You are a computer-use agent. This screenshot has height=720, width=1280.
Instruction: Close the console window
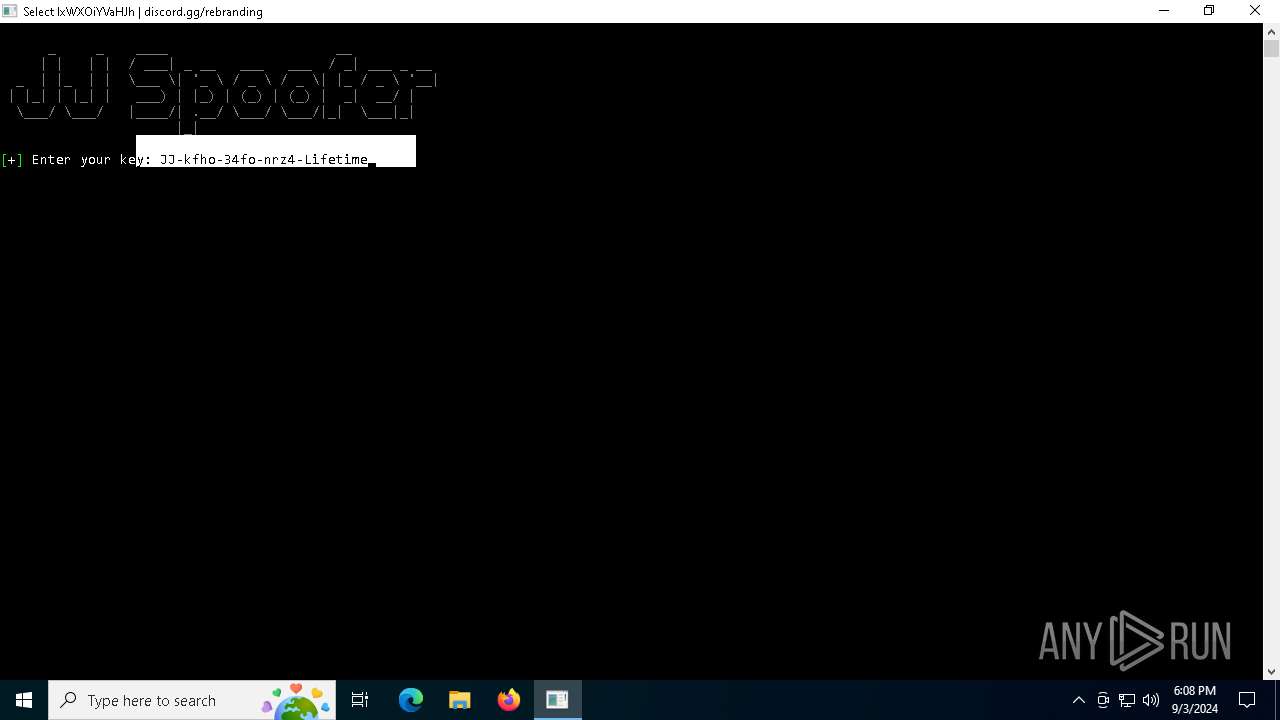coord(1255,11)
